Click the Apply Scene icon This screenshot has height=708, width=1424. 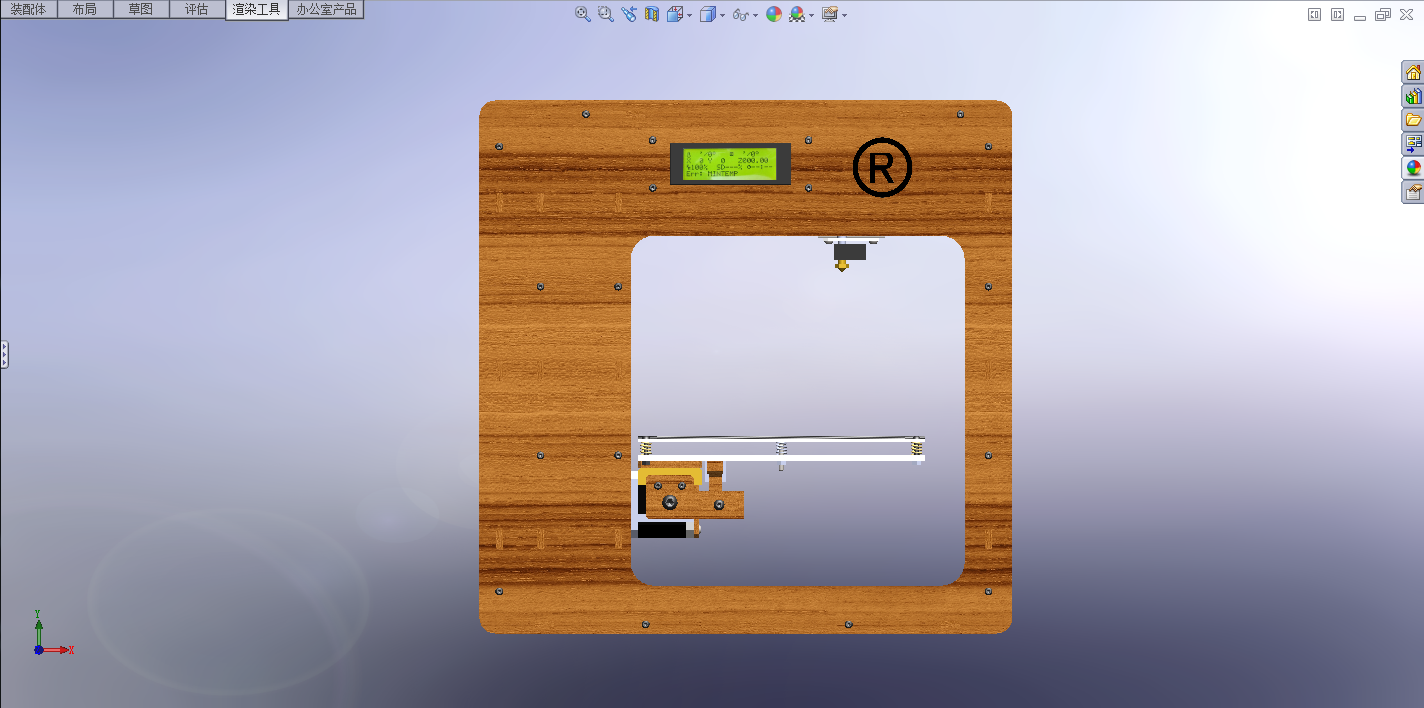point(797,14)
